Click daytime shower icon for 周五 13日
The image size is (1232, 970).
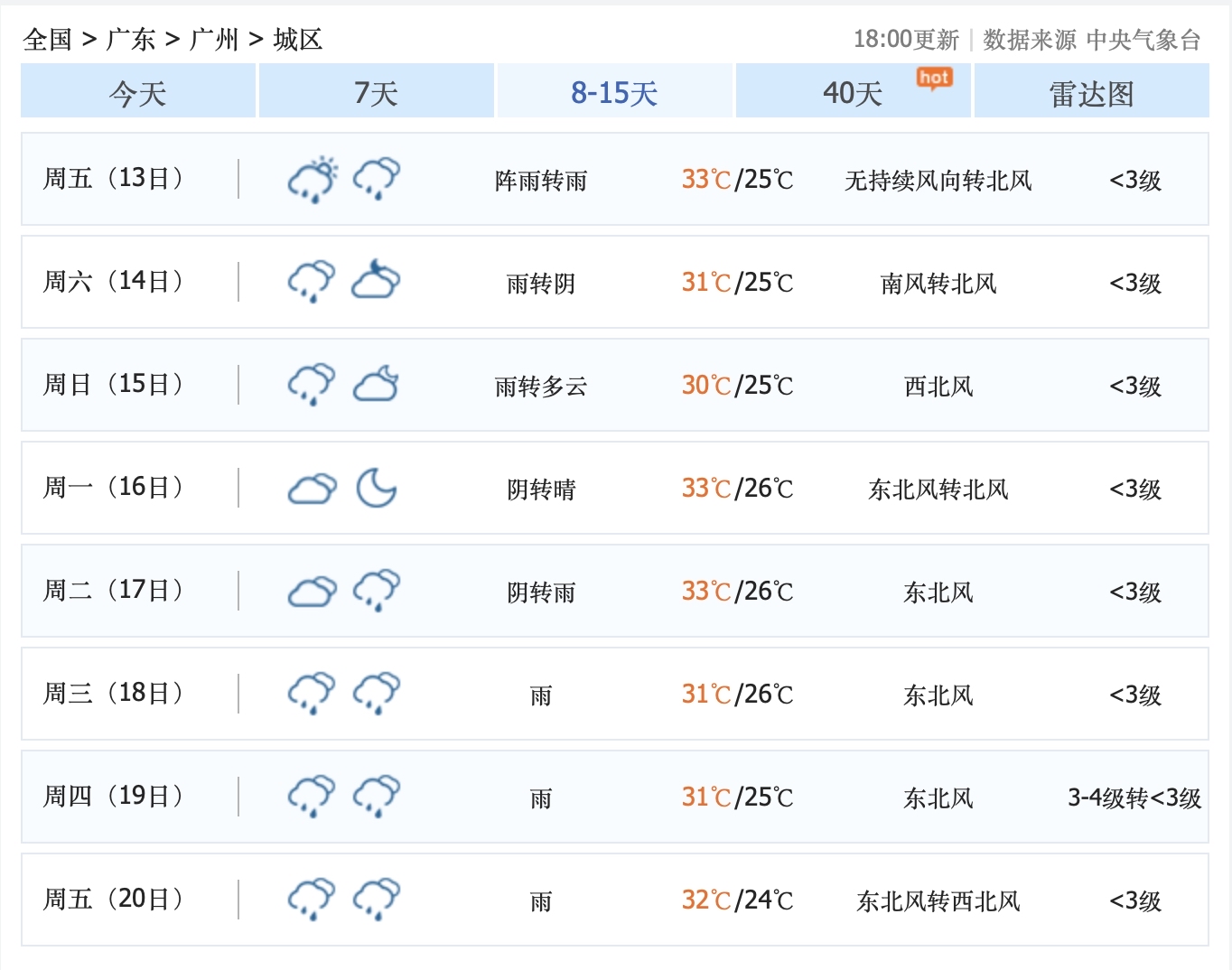click(313, 179)
